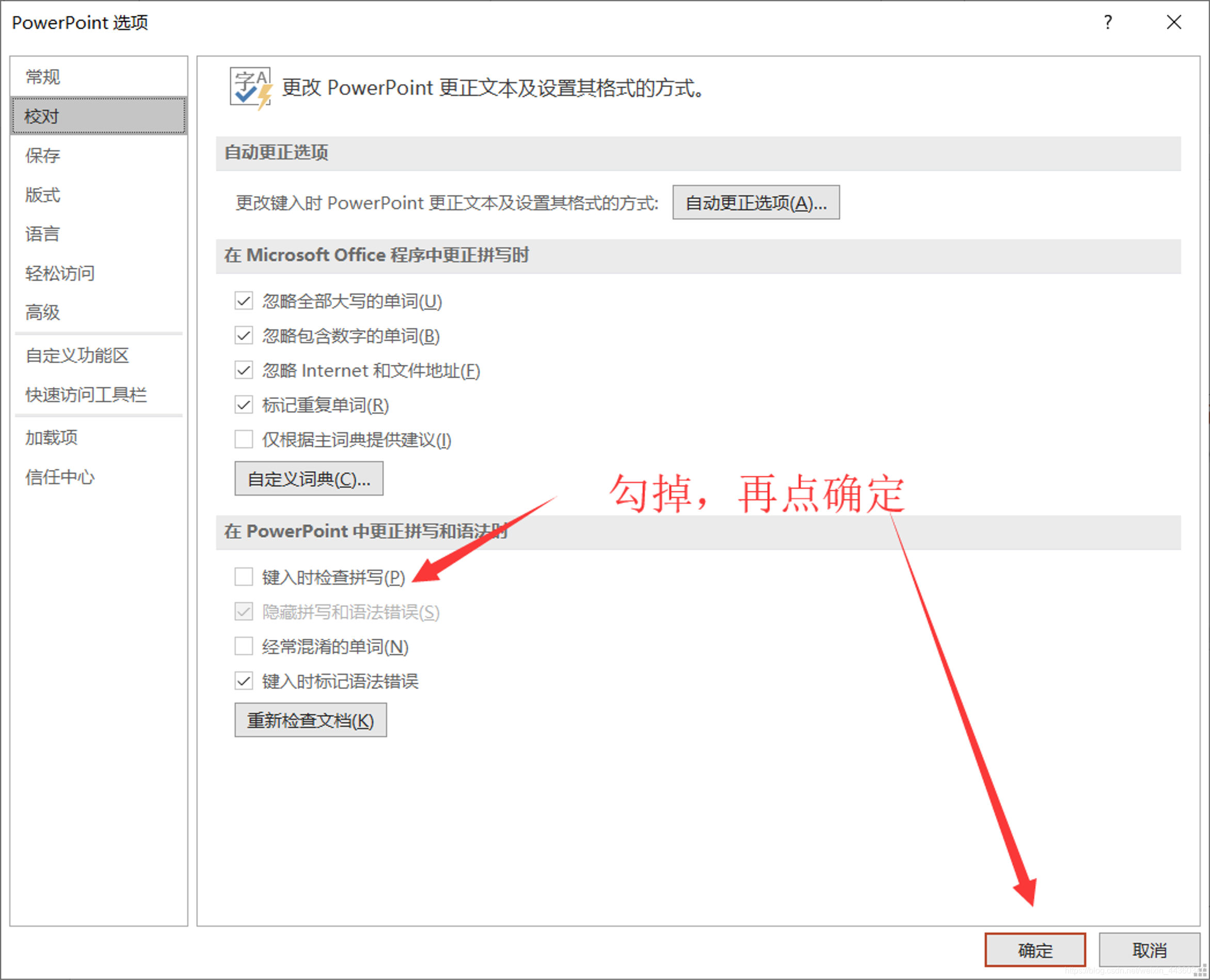Enable 仅根据主词典提供建议 checkbox
Viewport: 1210px width, 980px height.
pyautogui.click(x=244, y=439)
